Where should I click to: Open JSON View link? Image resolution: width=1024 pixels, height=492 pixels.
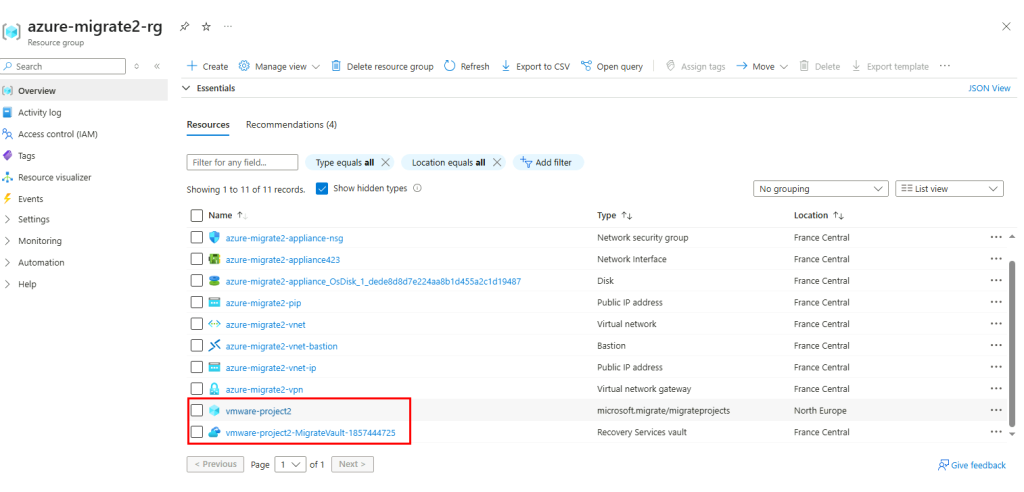(x=989, y=88)
